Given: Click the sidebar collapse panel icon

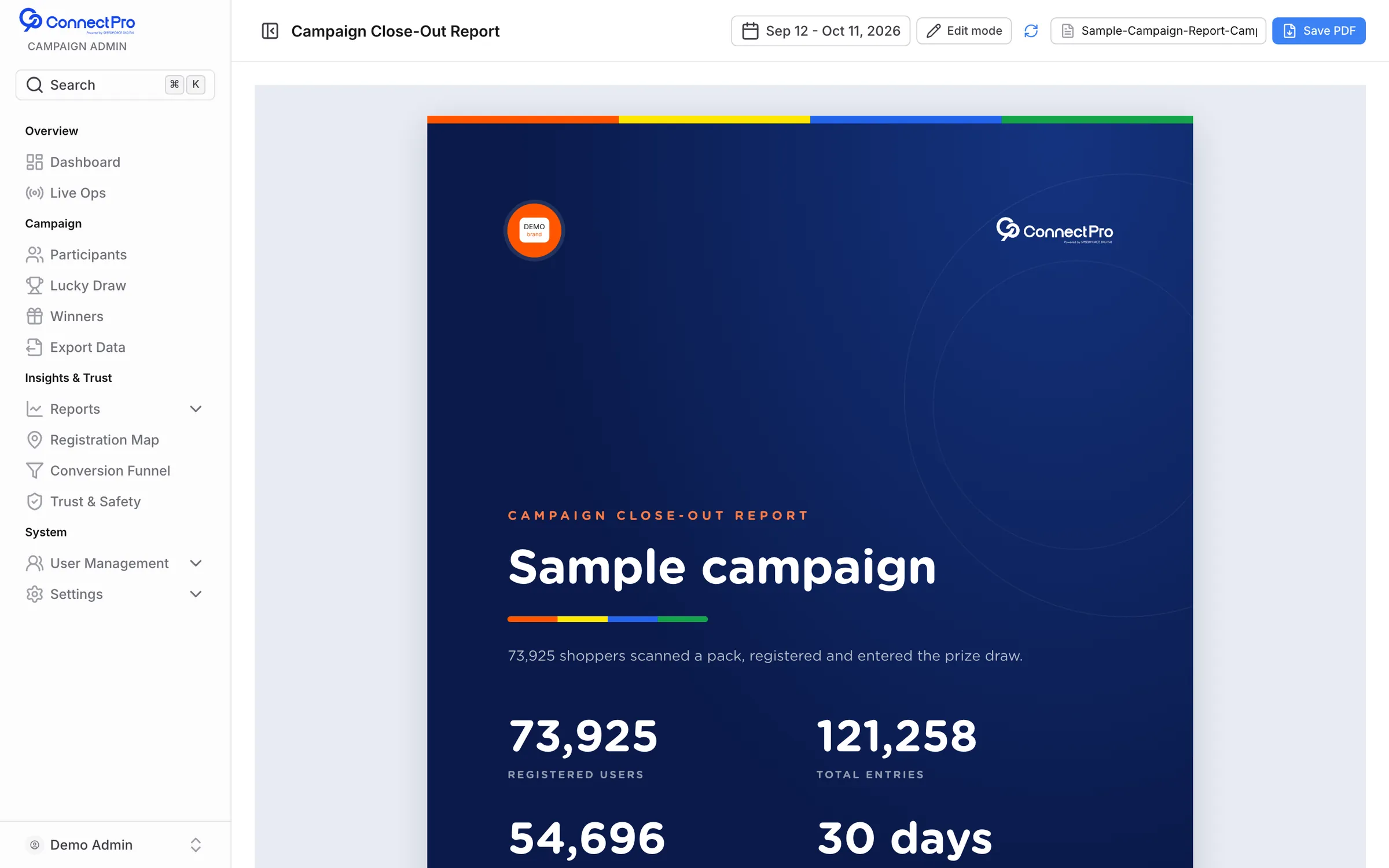Looking at the screenshot, I should [x=270, y=31].
